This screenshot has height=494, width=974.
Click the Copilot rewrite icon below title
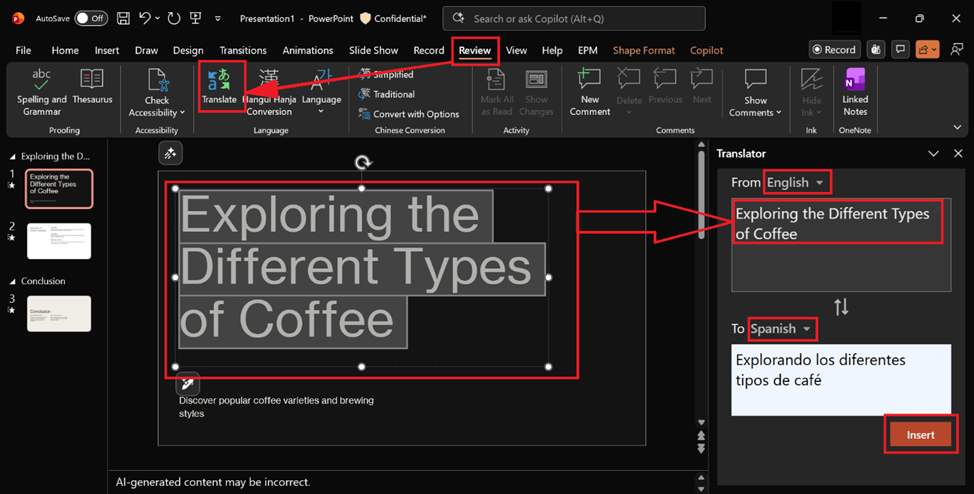click(188, 385)
